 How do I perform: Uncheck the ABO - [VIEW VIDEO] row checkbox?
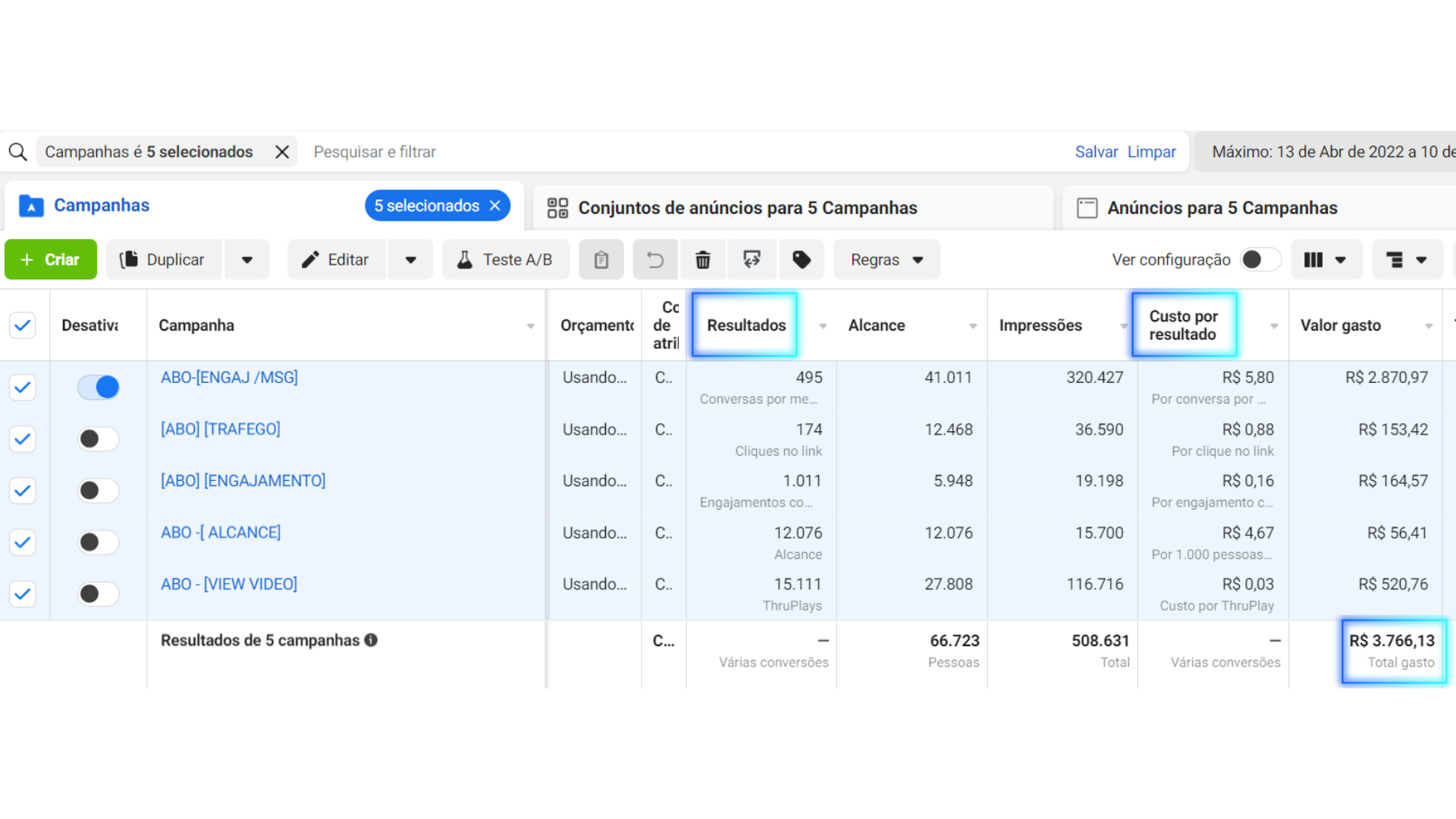pyautogui.click(x=23, y=594)
